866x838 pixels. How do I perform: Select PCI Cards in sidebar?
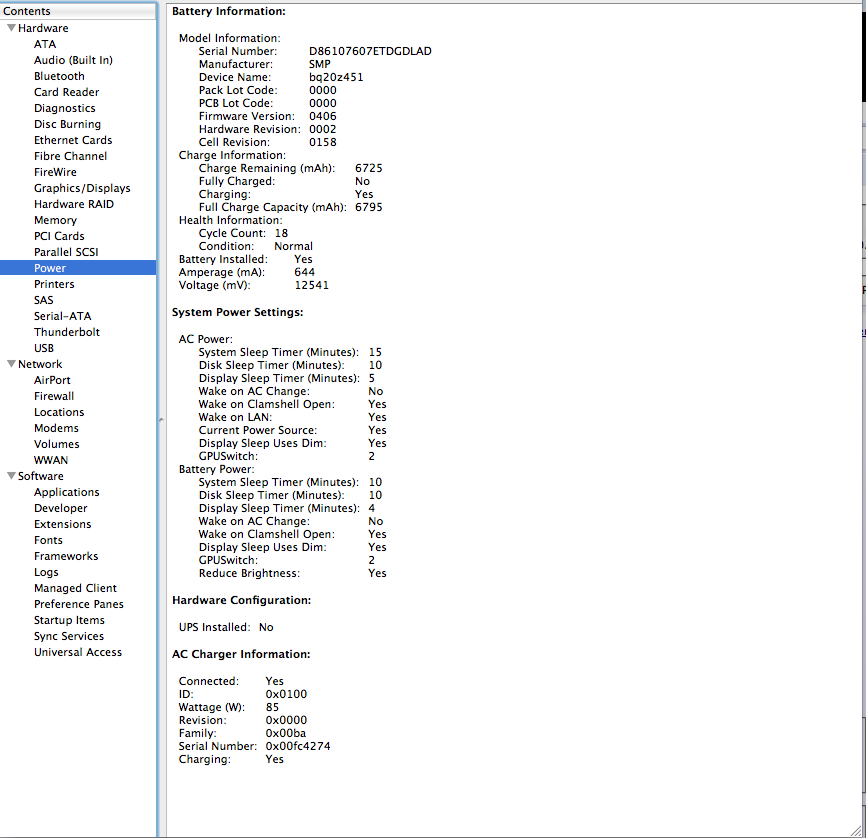pyautogui.click(x=59, y=236)
